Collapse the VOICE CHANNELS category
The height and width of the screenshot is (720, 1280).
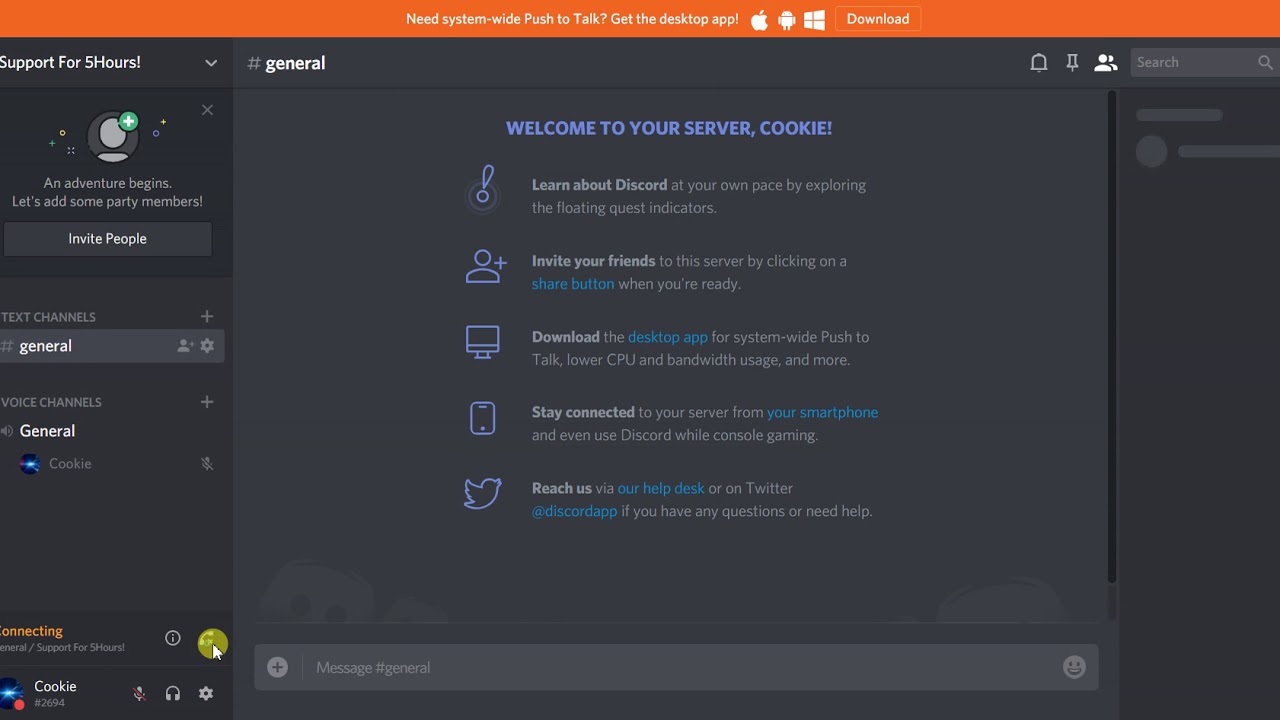click(51, 402)
